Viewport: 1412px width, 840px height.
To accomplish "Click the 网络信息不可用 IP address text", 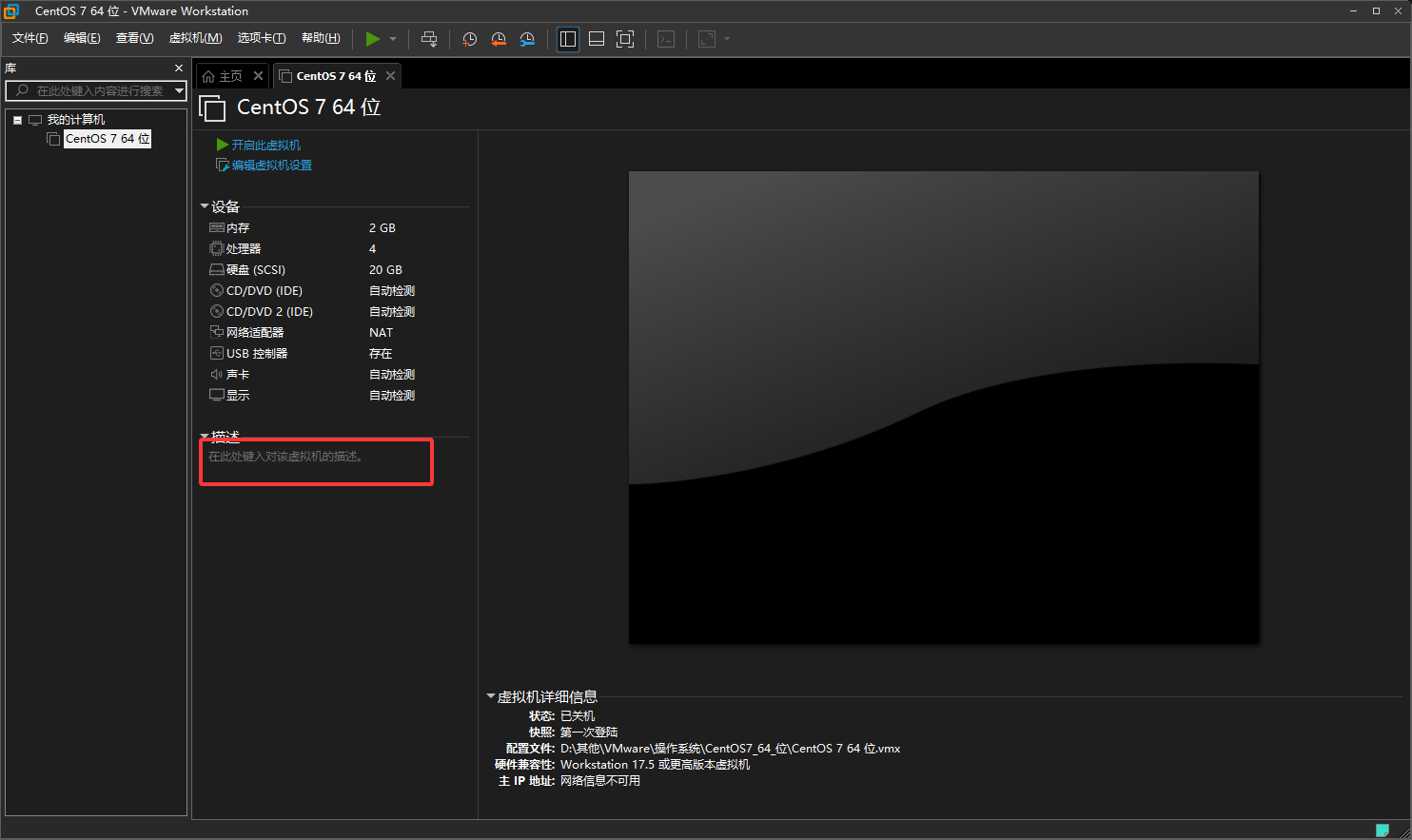I will coord(600,781).
